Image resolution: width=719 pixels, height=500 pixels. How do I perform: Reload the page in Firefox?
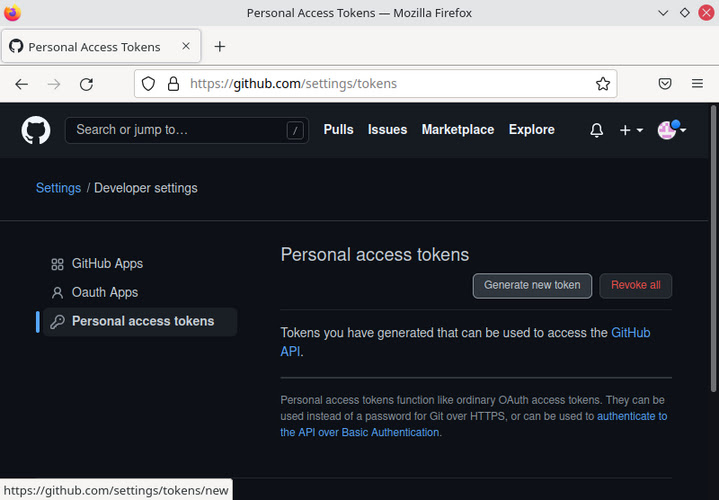(87, 84)
